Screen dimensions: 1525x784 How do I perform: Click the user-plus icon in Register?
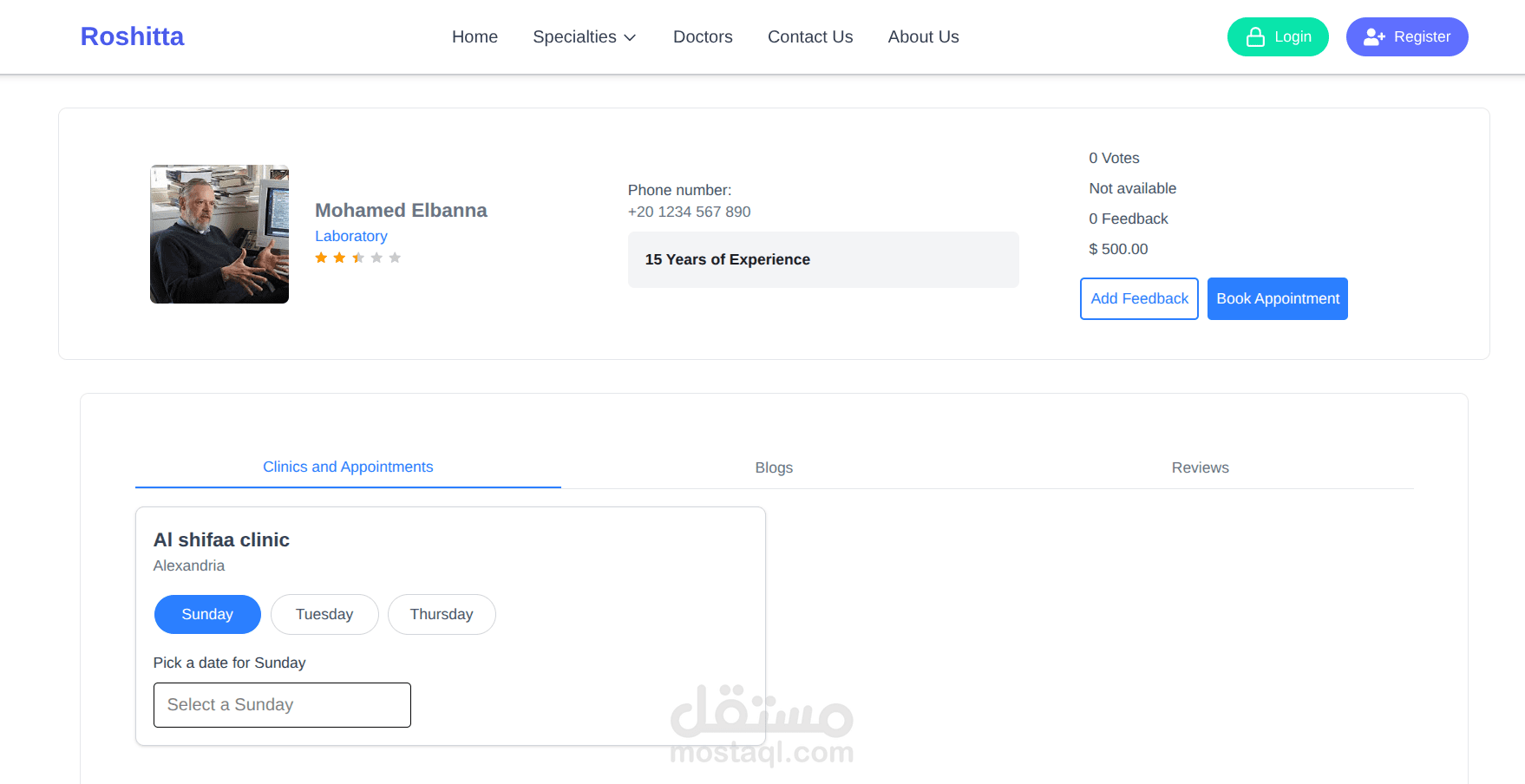coord(1374,36)
